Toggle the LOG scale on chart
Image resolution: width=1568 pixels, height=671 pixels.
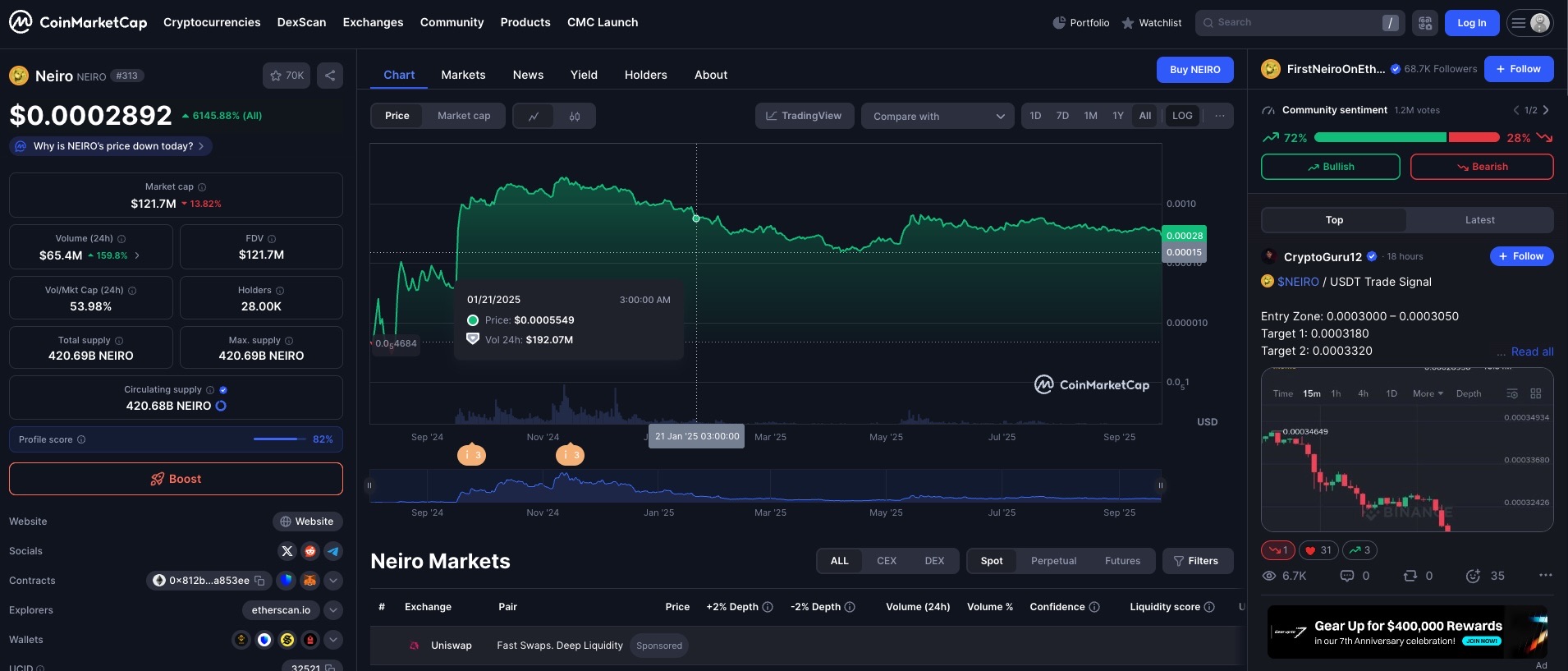(x=1182, y=116)
